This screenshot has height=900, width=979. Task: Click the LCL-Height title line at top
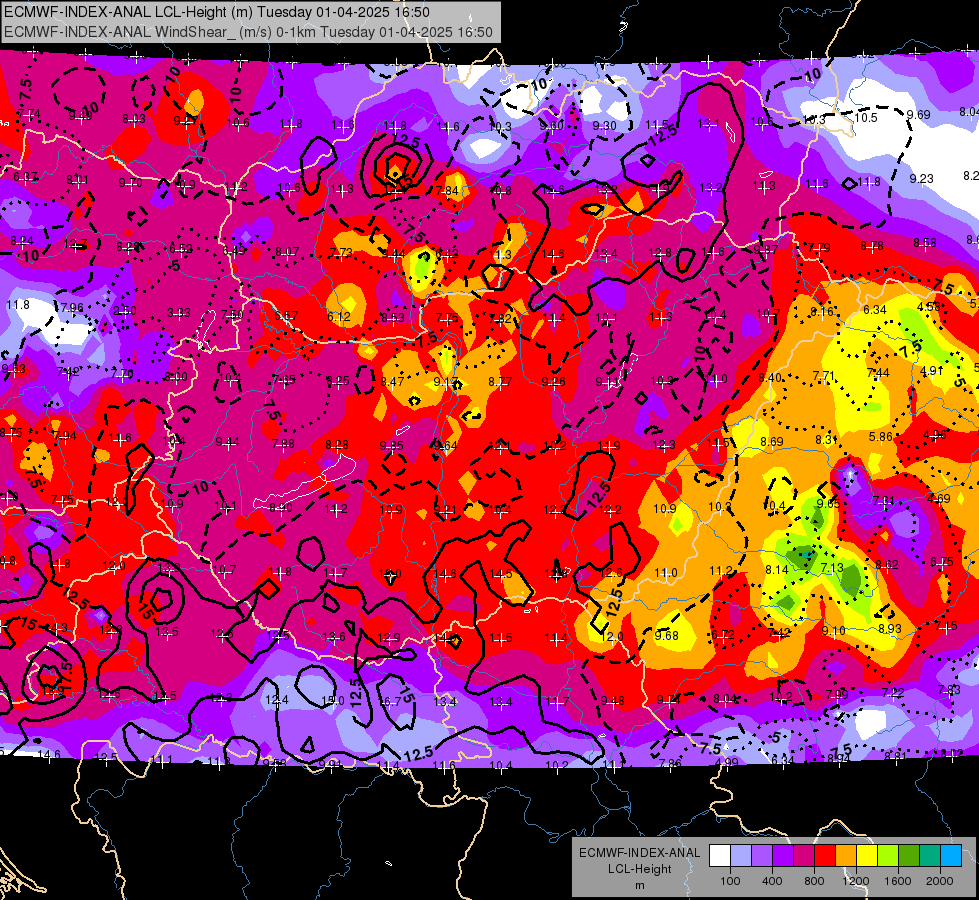[x=217, y=12]
